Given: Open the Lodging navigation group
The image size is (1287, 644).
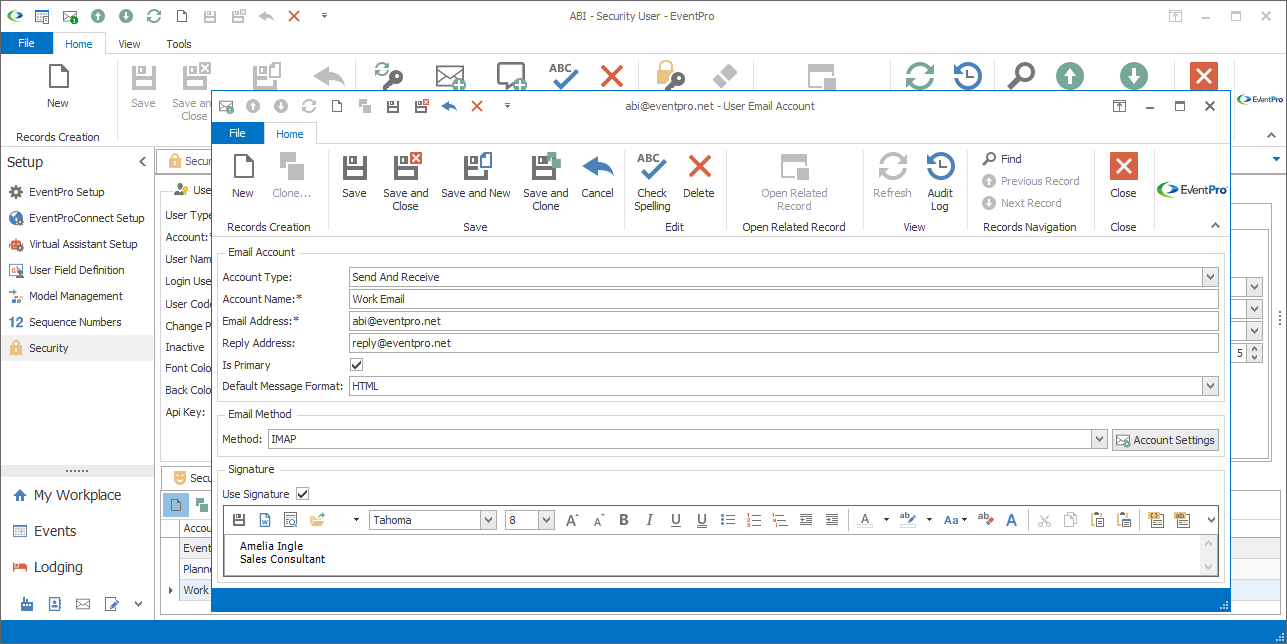Looking at the screenshot, I should (48, 567).
